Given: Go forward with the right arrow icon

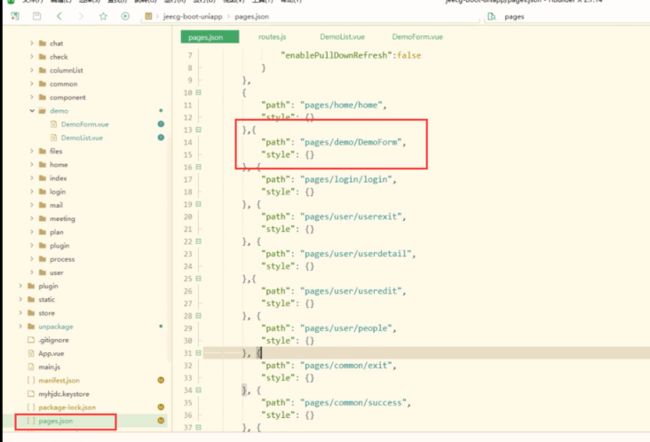Looking at the screenshot, I should 81,16.
